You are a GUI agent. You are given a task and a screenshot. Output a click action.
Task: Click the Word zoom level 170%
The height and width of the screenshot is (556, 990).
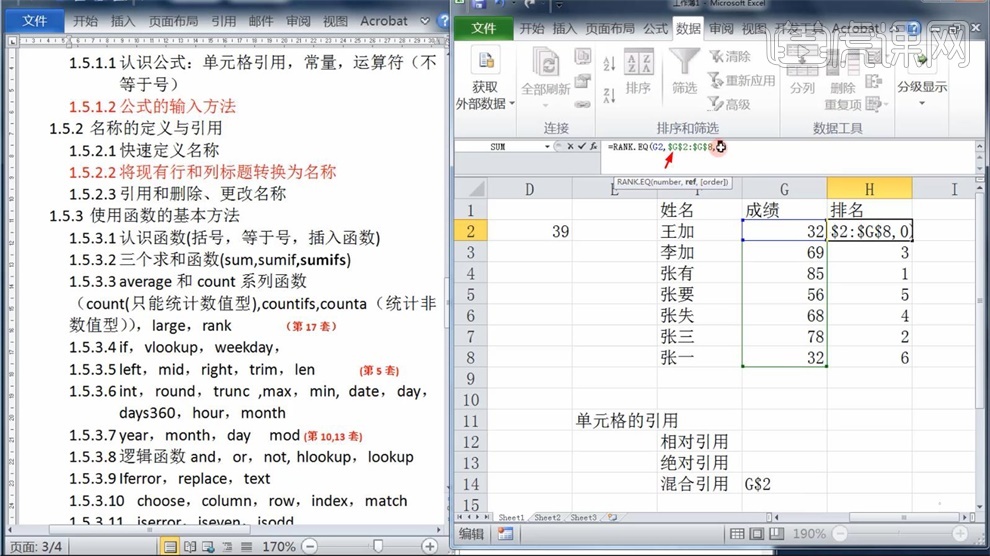[x=278, y=547]
